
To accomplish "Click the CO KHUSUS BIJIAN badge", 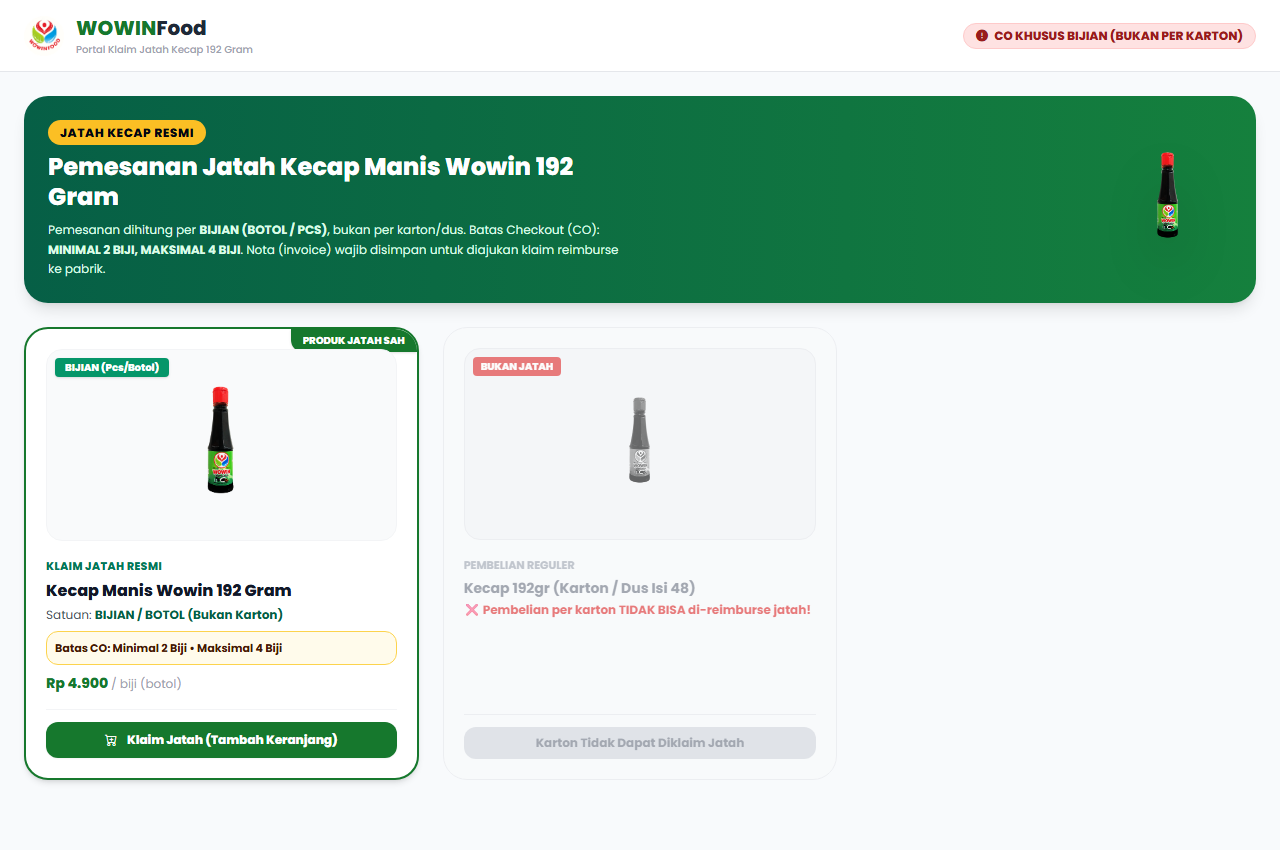I will tap(1109, 36).
